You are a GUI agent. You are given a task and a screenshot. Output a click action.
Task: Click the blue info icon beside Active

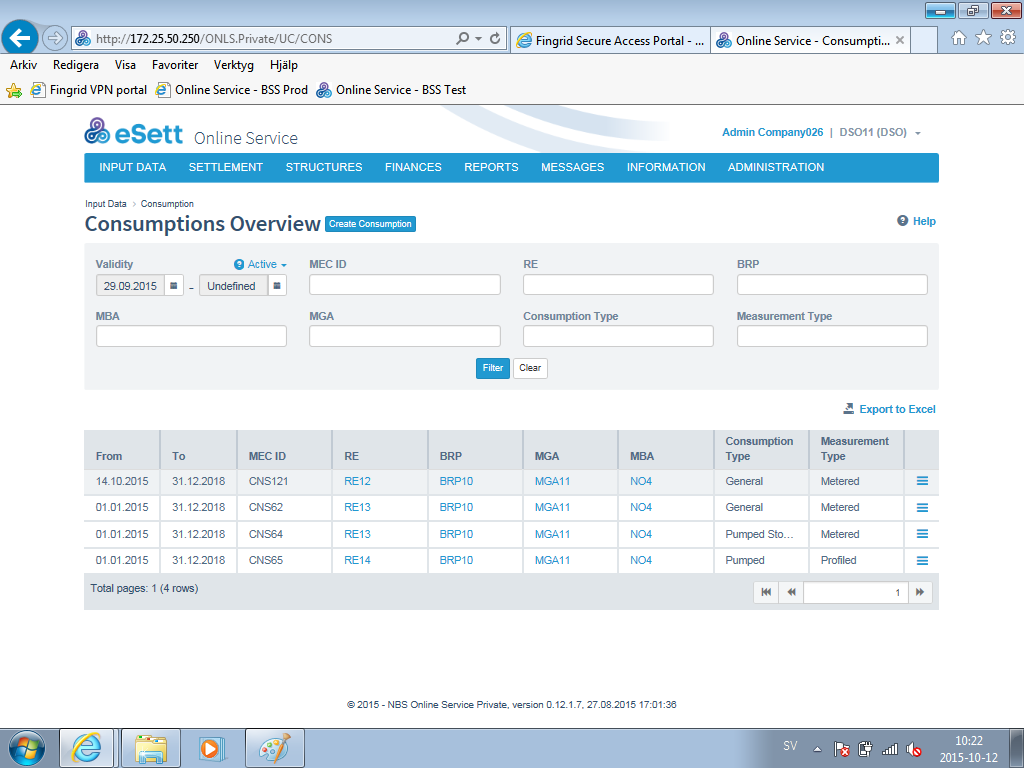tap(239, 264)
